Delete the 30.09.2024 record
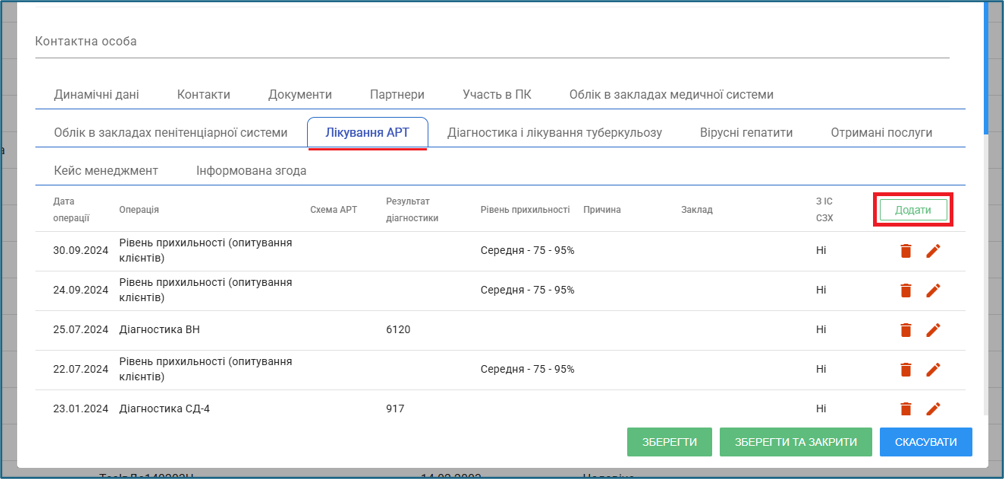 click(905, 251)
